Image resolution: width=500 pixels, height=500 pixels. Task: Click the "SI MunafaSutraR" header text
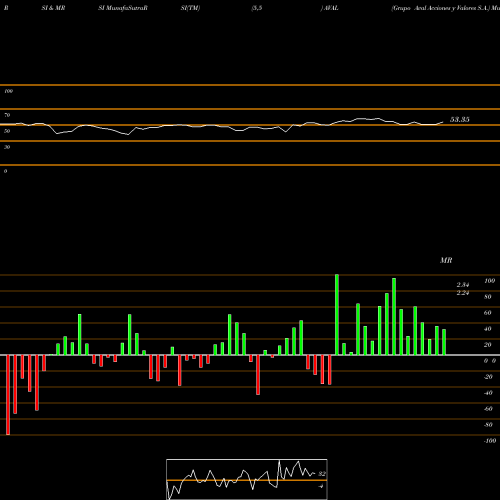pos(123,8)
